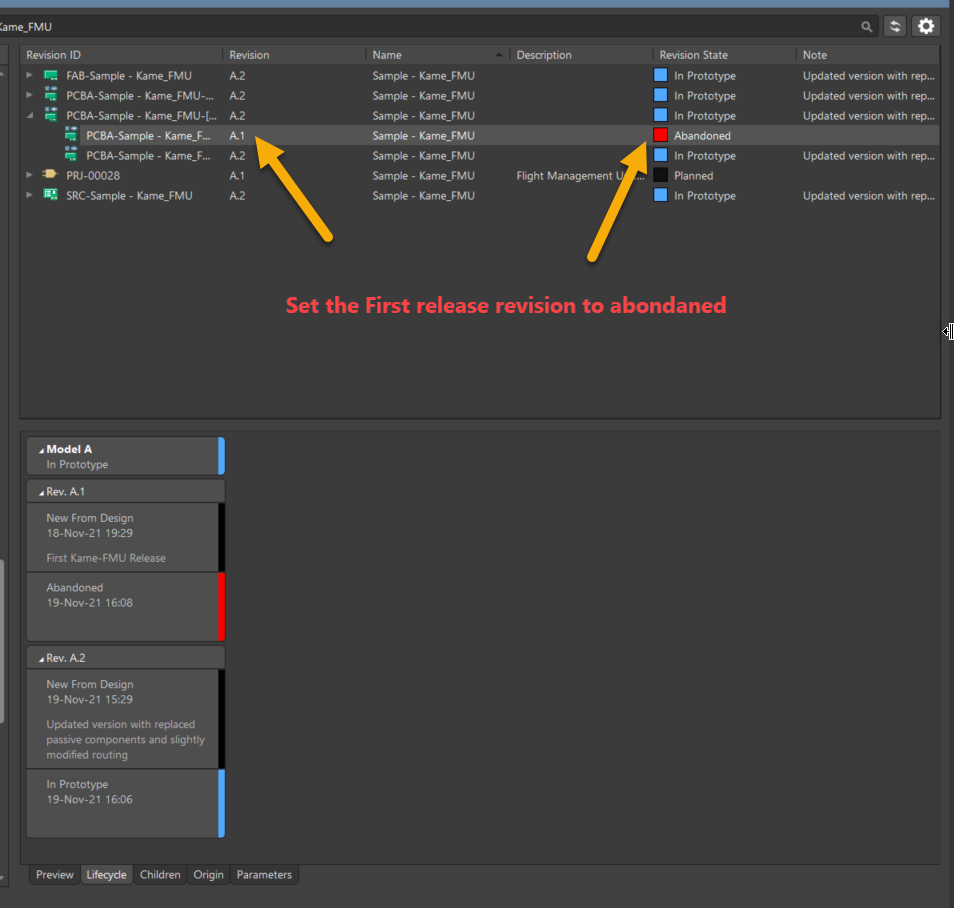Sort by the Revision State column header
Screen dimensions: 954x908
pos(724,55)
